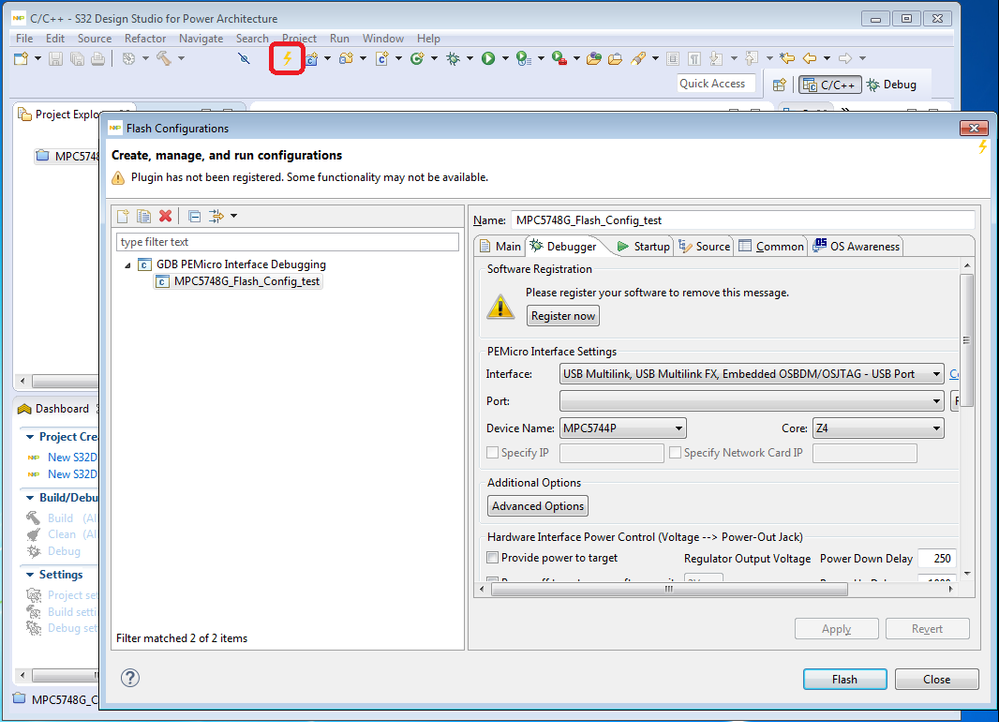Click the Open Task folder icon

pyautogui.click(x=615, y=59)
